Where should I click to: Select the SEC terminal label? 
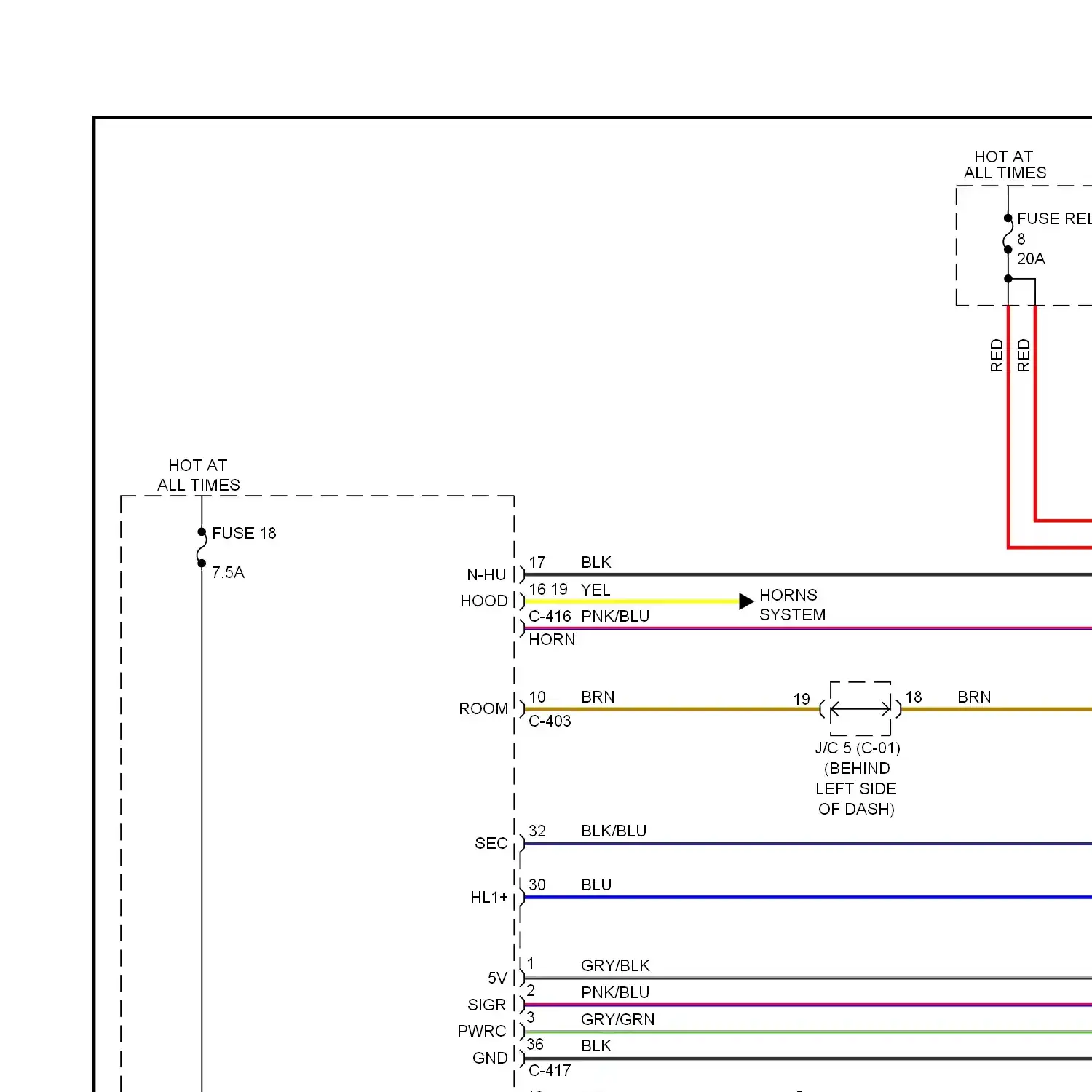pos(491,843)
